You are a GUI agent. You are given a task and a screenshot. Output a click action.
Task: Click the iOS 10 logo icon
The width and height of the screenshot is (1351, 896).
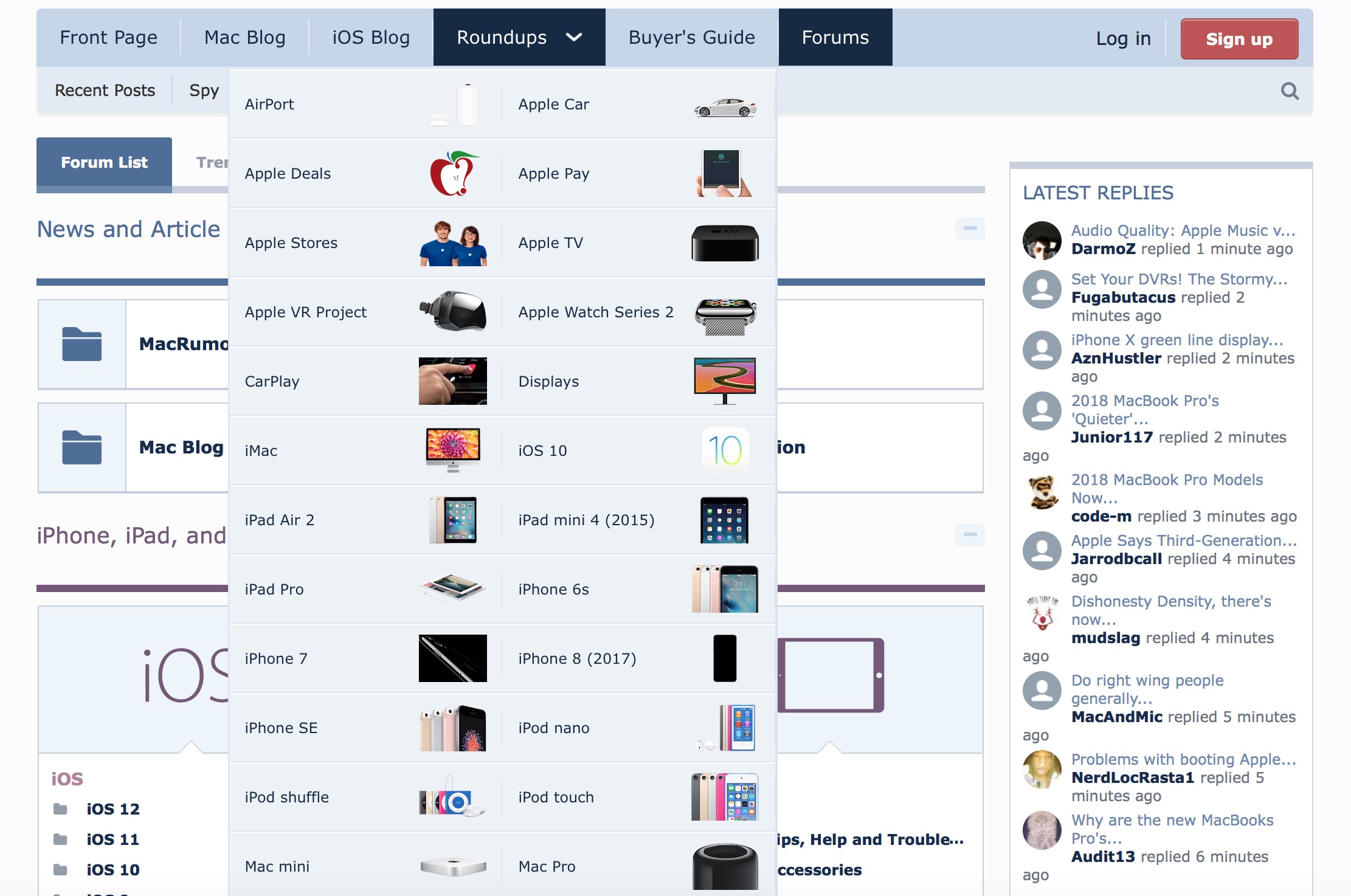725,450
